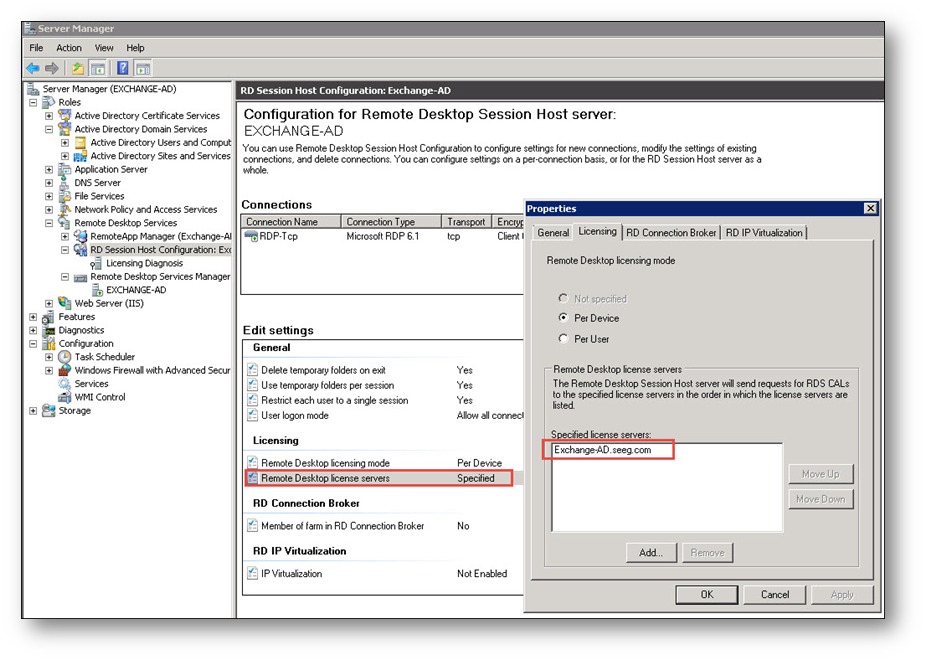This screenshot has width=927, height=661.
Task: Select the Per User licensing mode
Action: pyautogui.click(x=564, y=338)
